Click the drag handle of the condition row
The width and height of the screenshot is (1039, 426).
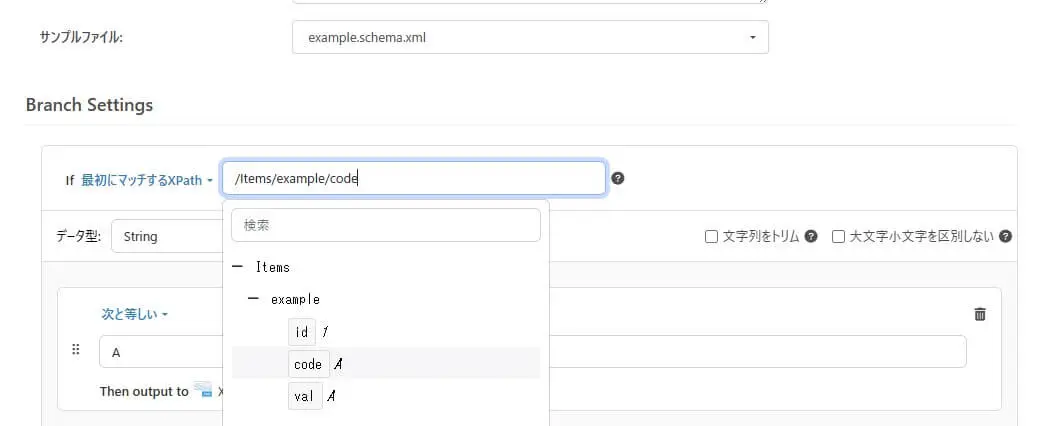75,350
